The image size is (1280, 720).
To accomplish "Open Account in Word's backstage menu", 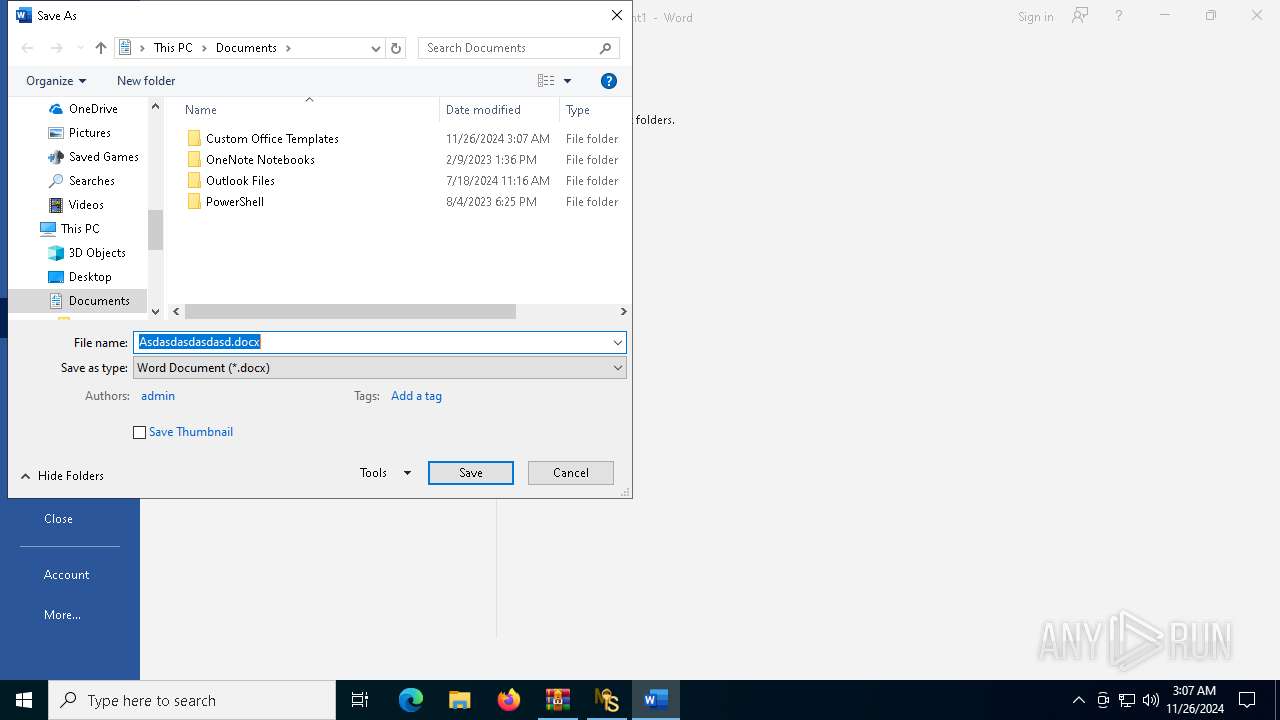I will tap(66, 575).
